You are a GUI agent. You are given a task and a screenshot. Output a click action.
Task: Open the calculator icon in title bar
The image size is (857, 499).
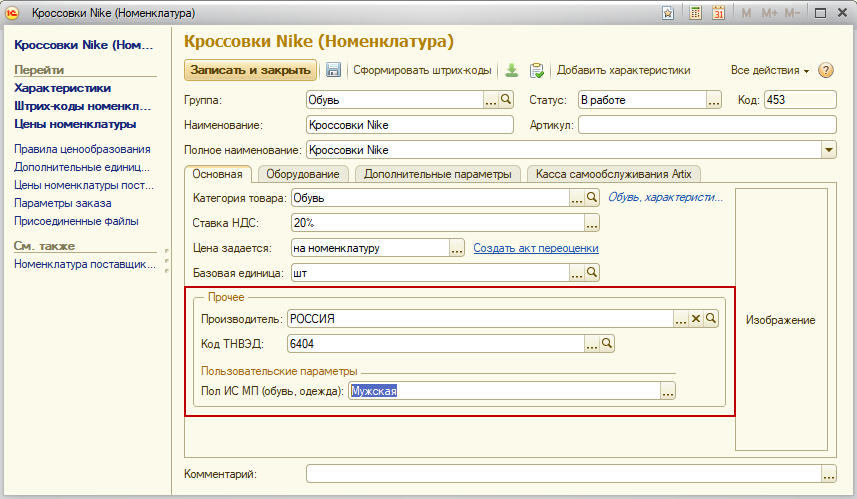pyautogui.click(x=695, y=13)
